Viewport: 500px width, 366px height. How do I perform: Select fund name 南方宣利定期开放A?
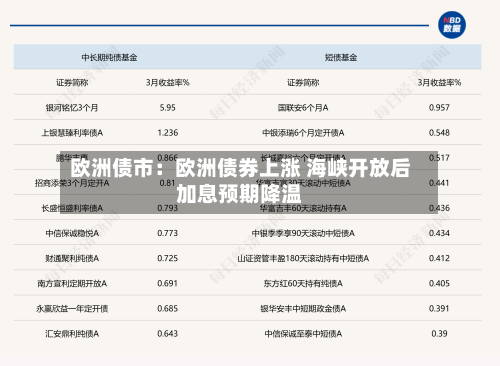[72, 284]
